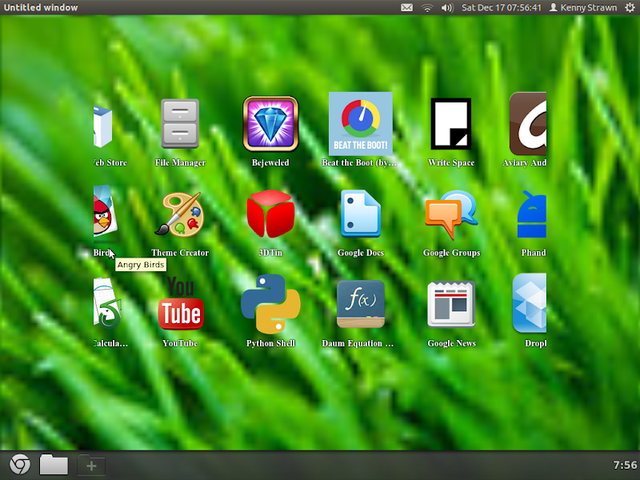Open Chrome browser from the bottom shelf
640x480 pixels.
tap(20, 465)
